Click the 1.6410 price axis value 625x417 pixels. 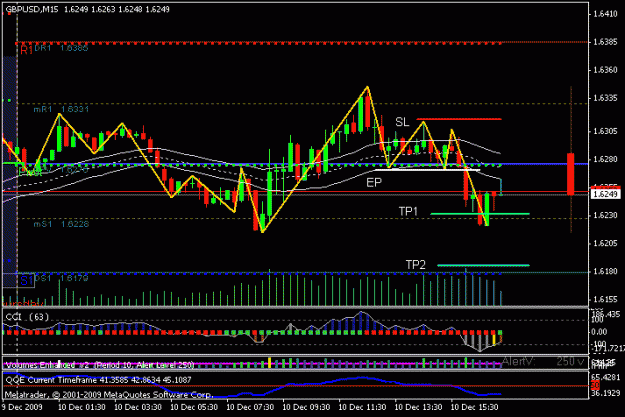tap(605, 14)
